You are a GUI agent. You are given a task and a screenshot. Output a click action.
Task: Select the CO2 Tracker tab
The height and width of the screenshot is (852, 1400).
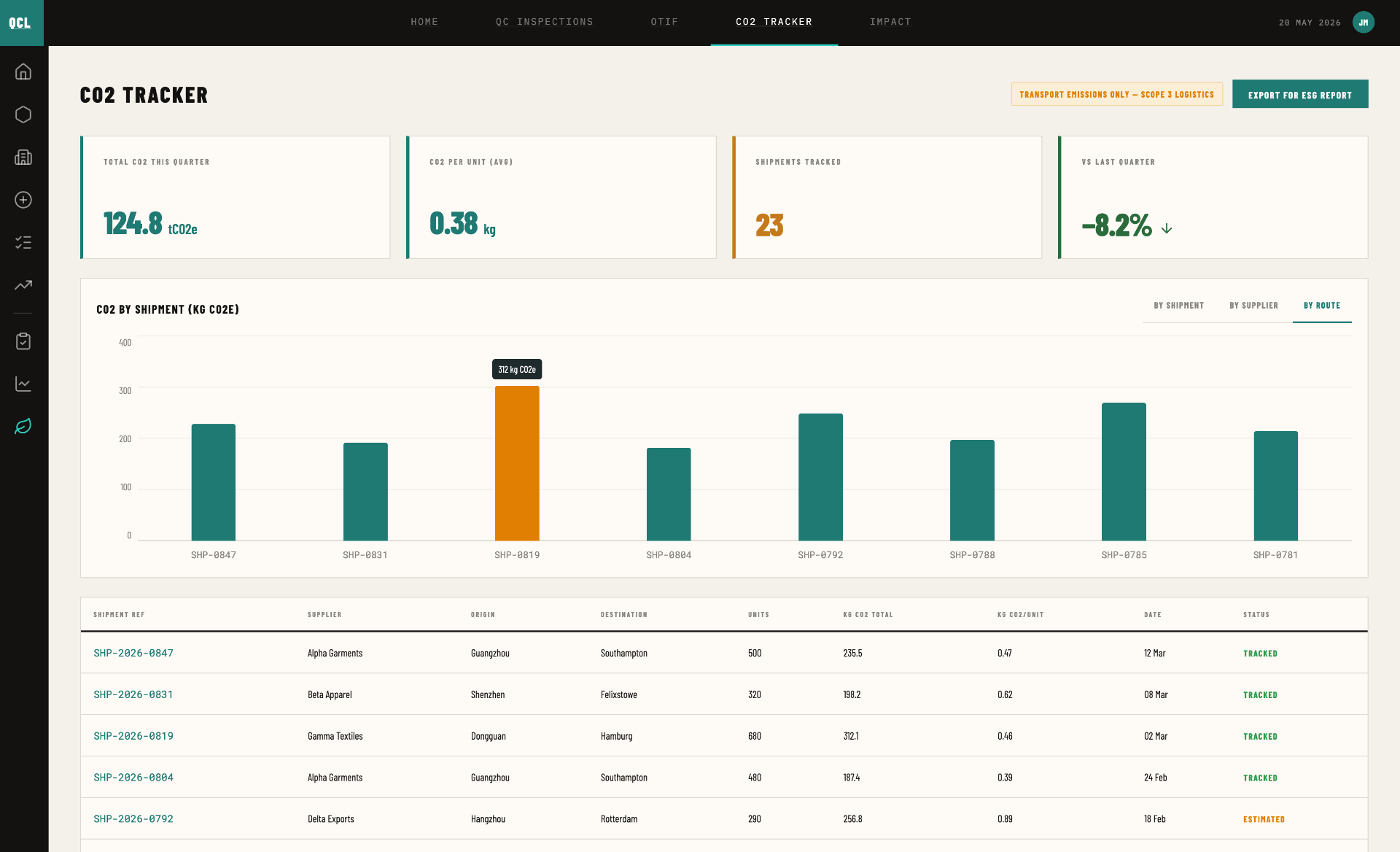pos(774,22)
